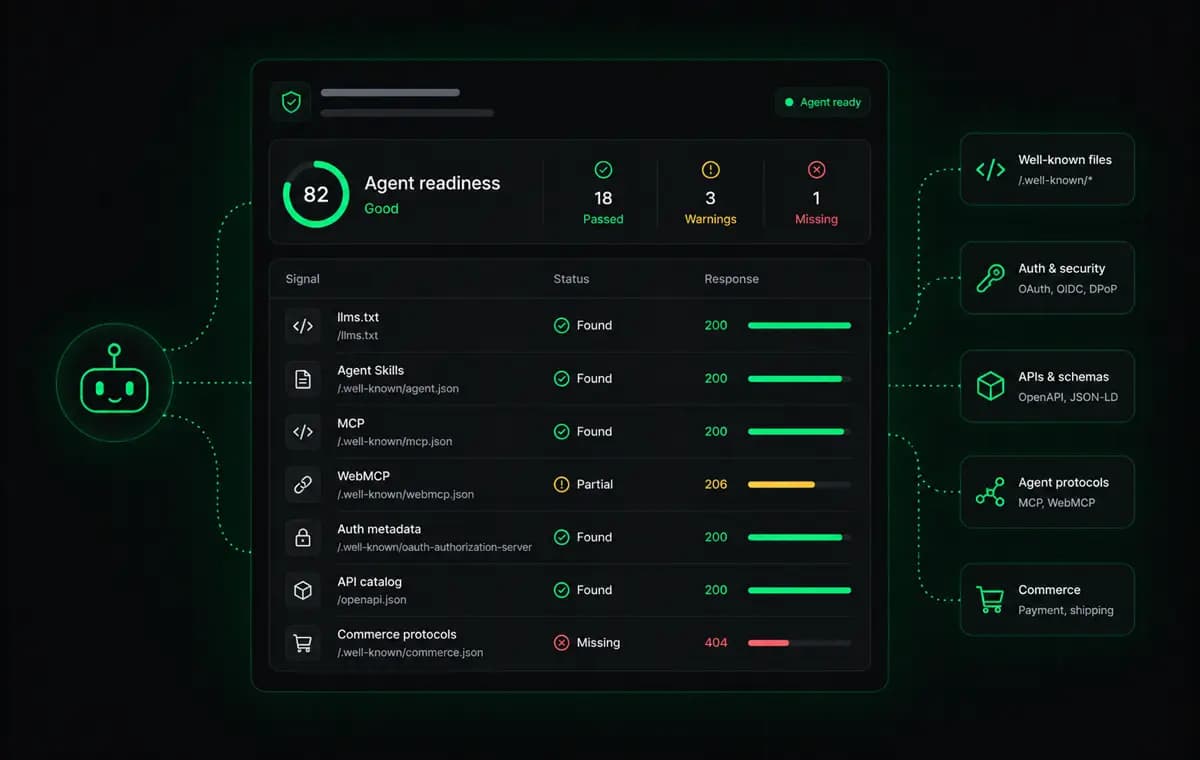
Task: Click the Agent protocols network icon
Action: point(990,492)
